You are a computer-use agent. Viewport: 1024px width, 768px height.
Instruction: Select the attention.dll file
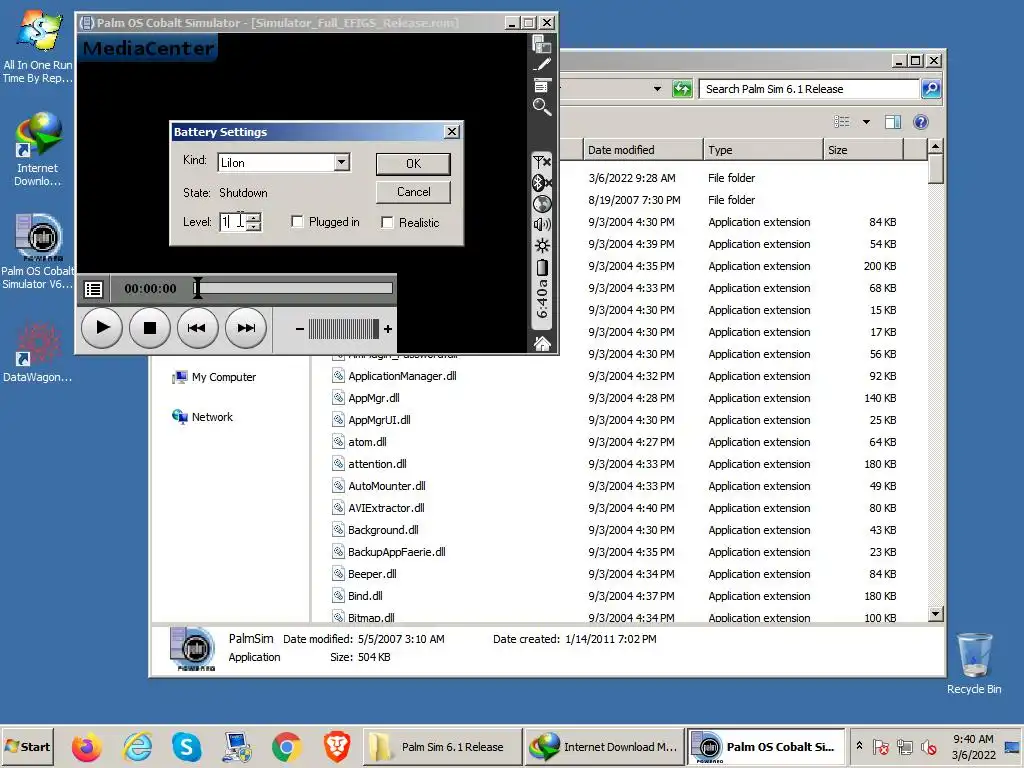click(377, 464)
